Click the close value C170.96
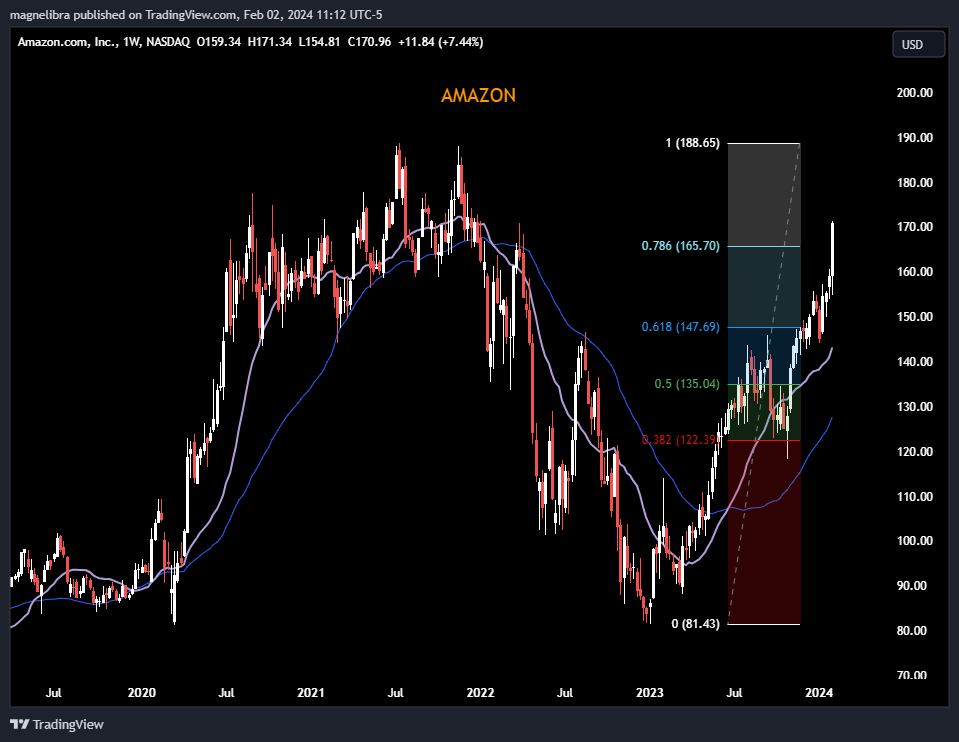The height and width of the screenshot is (742, 959). [369, 42]
